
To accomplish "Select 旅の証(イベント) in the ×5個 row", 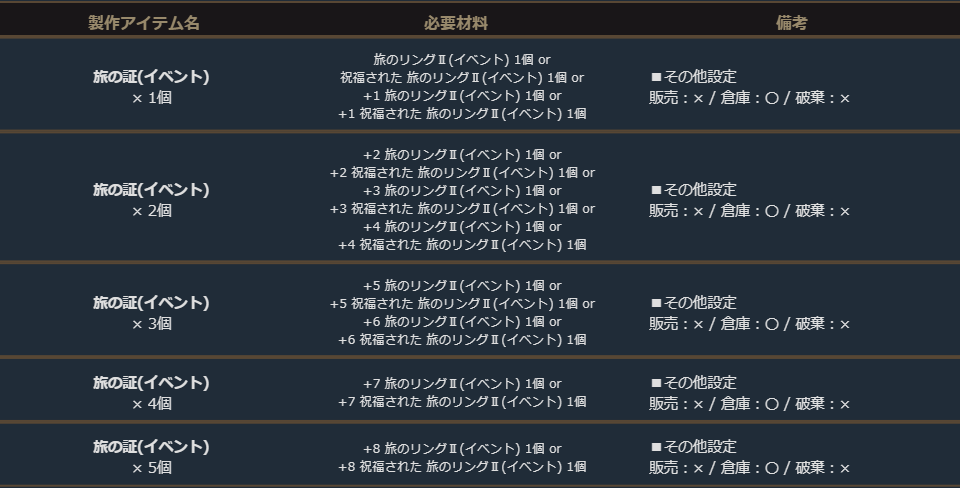I will (151, 447).
